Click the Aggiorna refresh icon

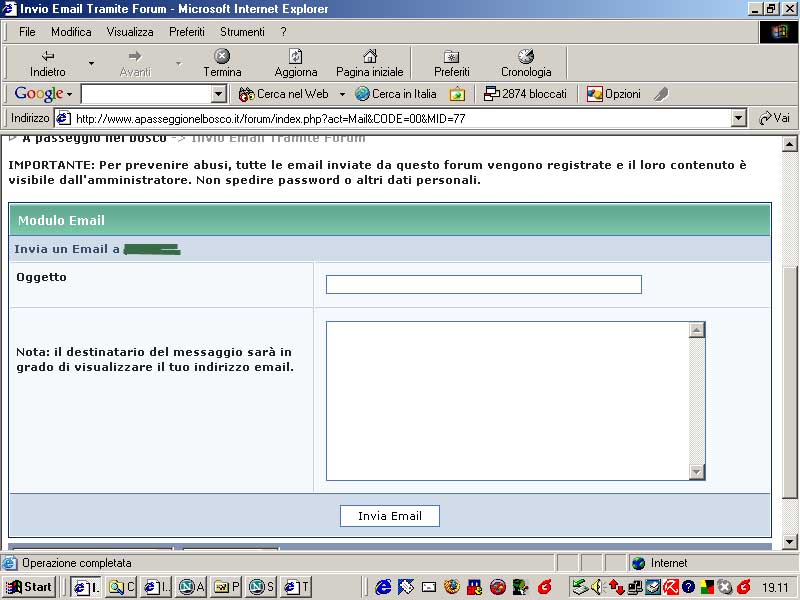tap(295, 56)
